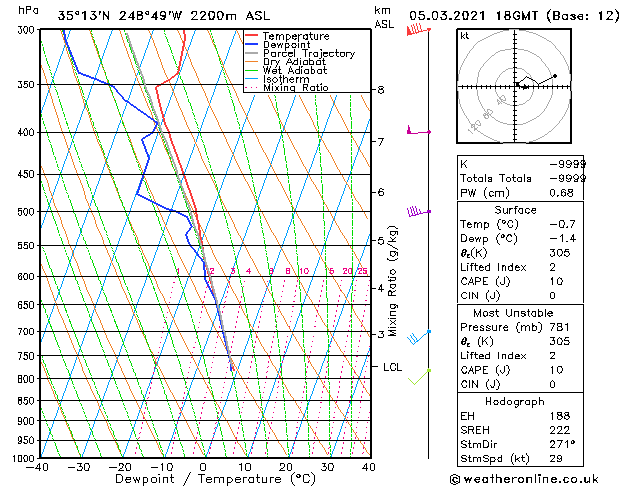
Task: Click the 18GMT time label
Action: click(517, 16)
